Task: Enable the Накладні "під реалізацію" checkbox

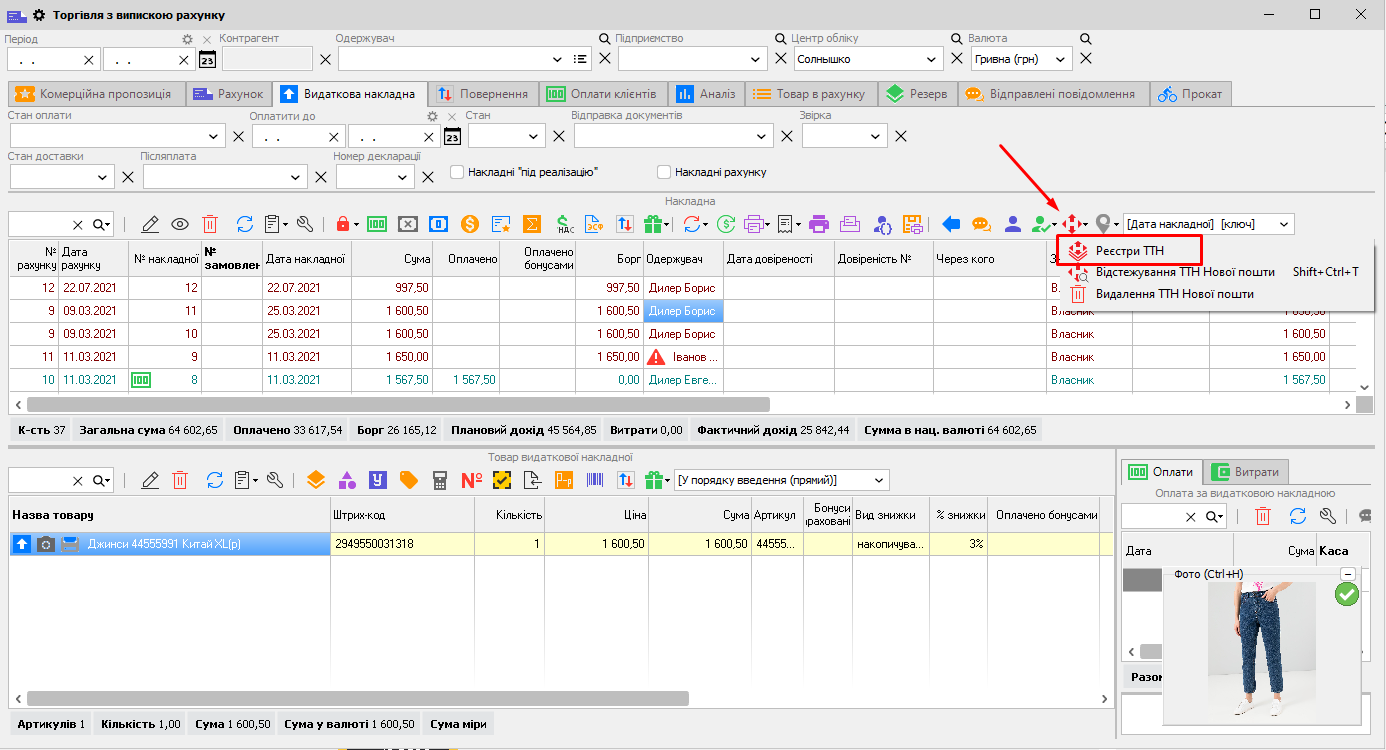Action: (457, 172)
